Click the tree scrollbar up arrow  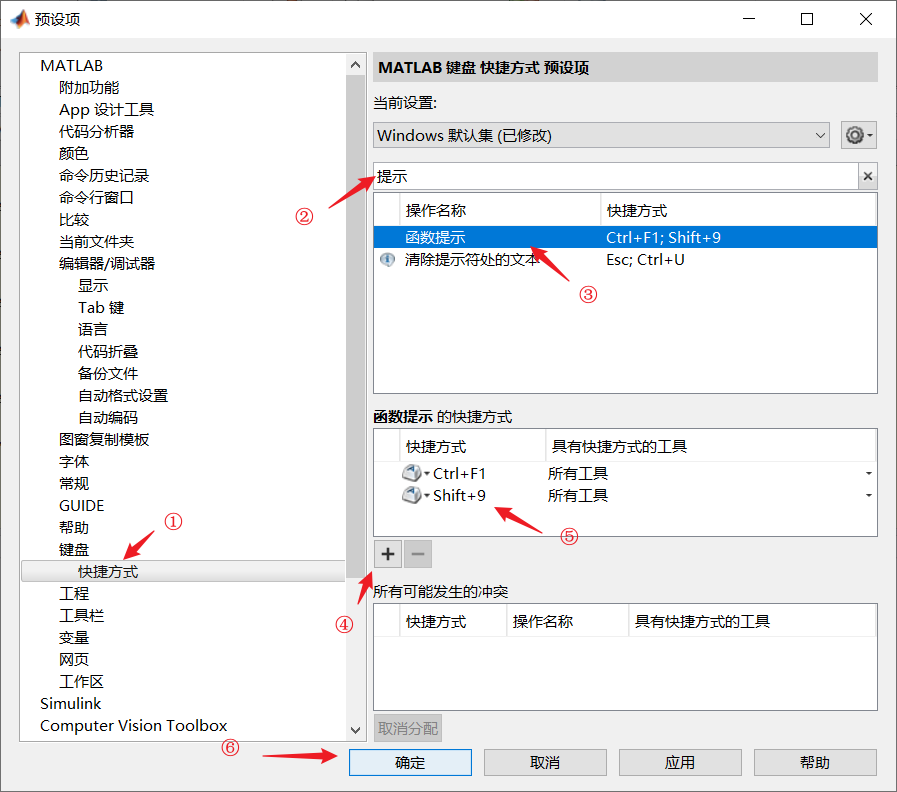coord(355,65)
